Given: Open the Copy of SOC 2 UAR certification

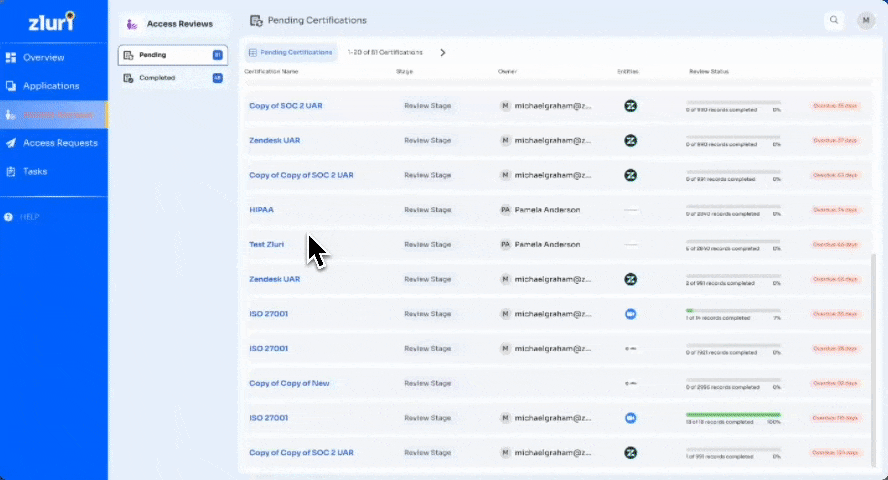Looking at the screenshot, I should (285, 106).
